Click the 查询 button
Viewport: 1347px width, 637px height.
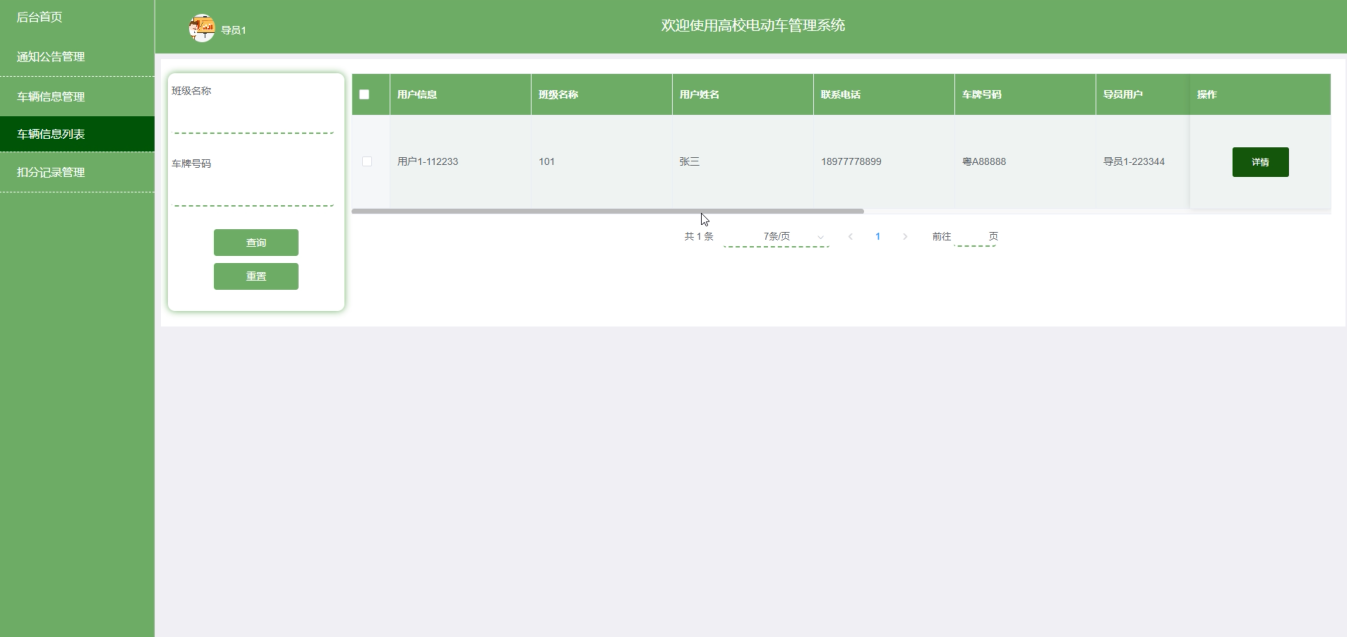tap(256, 243)
